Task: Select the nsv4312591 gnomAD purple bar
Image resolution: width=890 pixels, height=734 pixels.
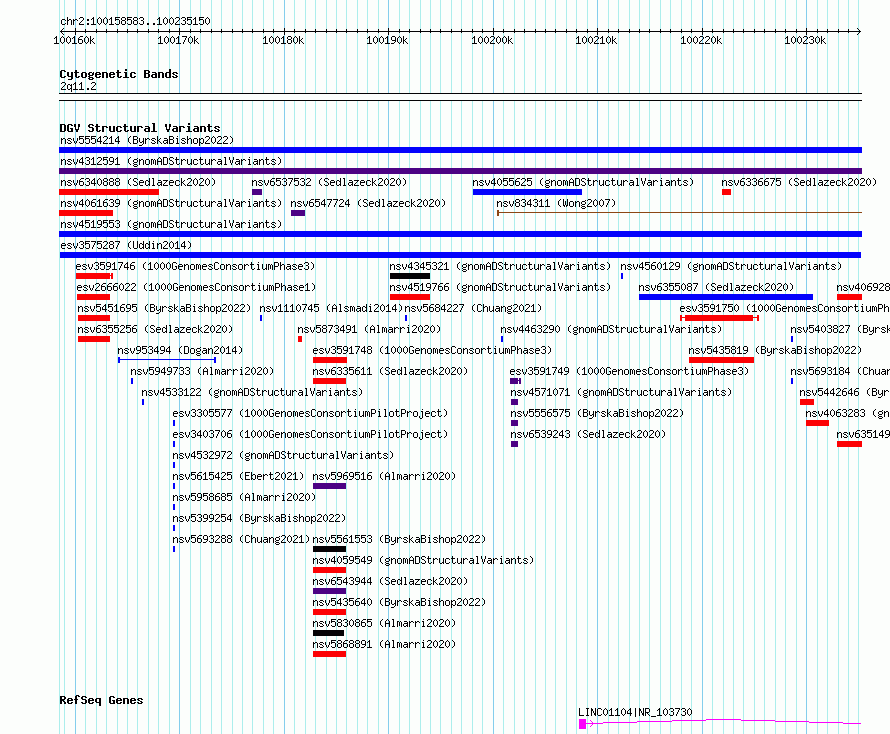Action: point(460,171)
